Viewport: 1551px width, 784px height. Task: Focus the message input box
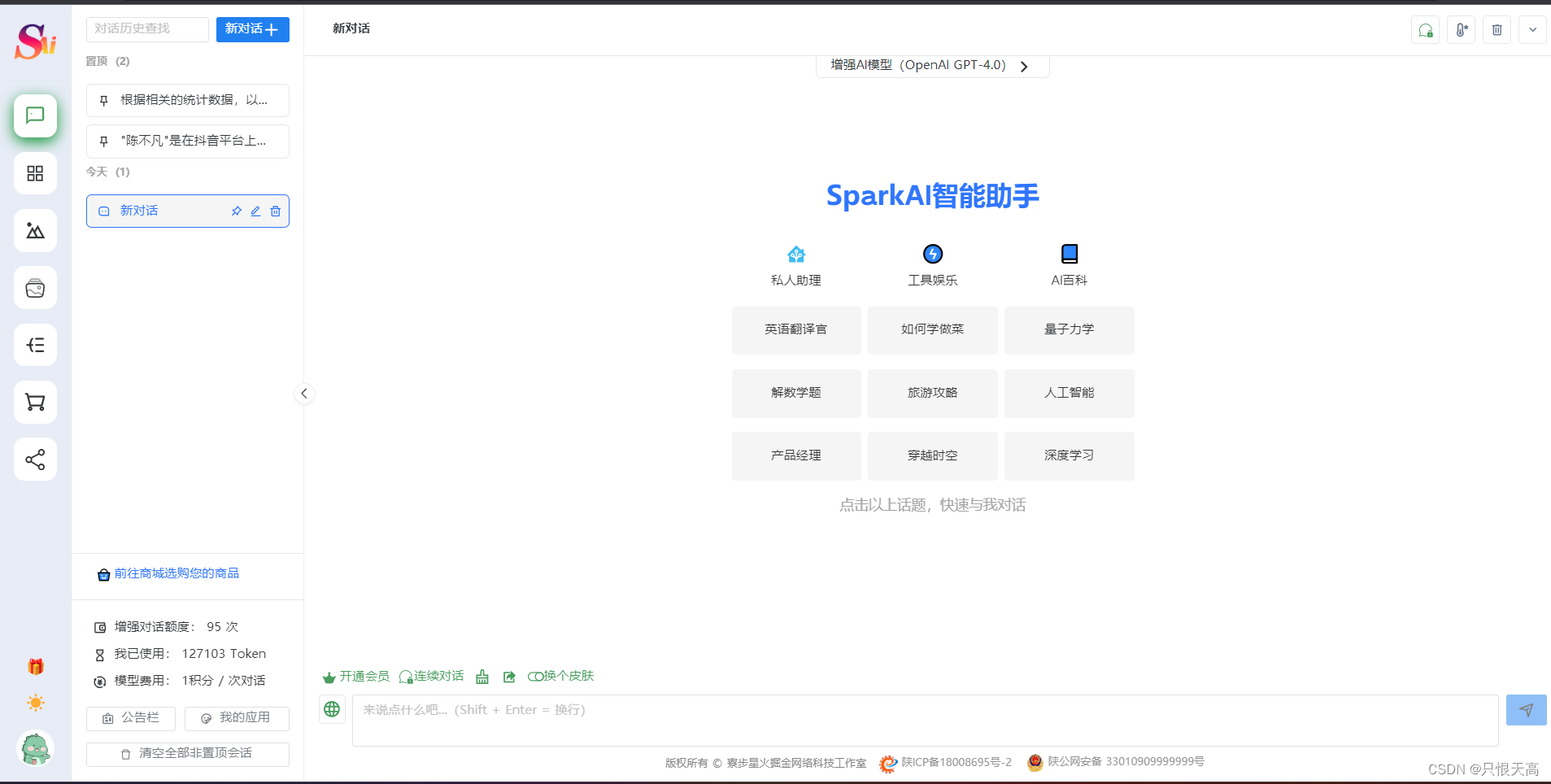(925, 721)
